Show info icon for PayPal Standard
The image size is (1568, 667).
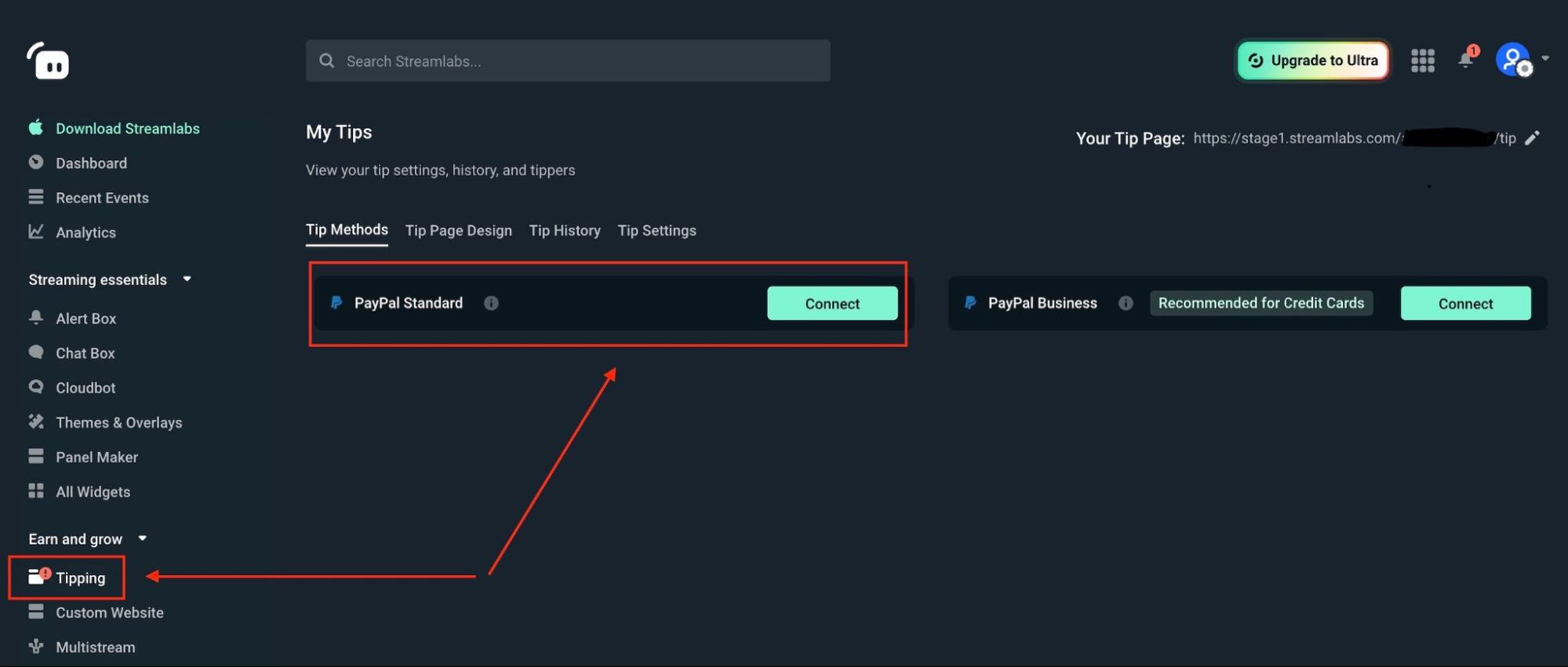491,303
